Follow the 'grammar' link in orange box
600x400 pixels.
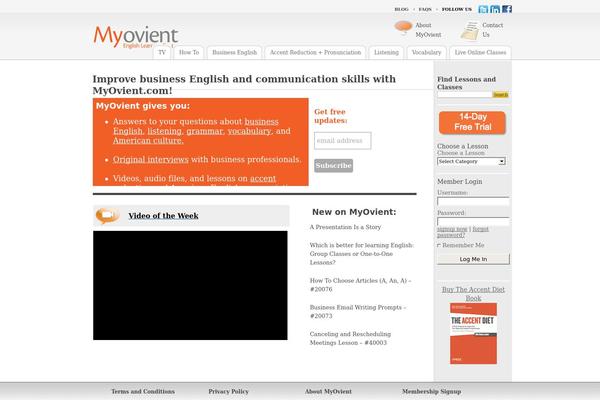pyautogui.click(x=204, y=131)
